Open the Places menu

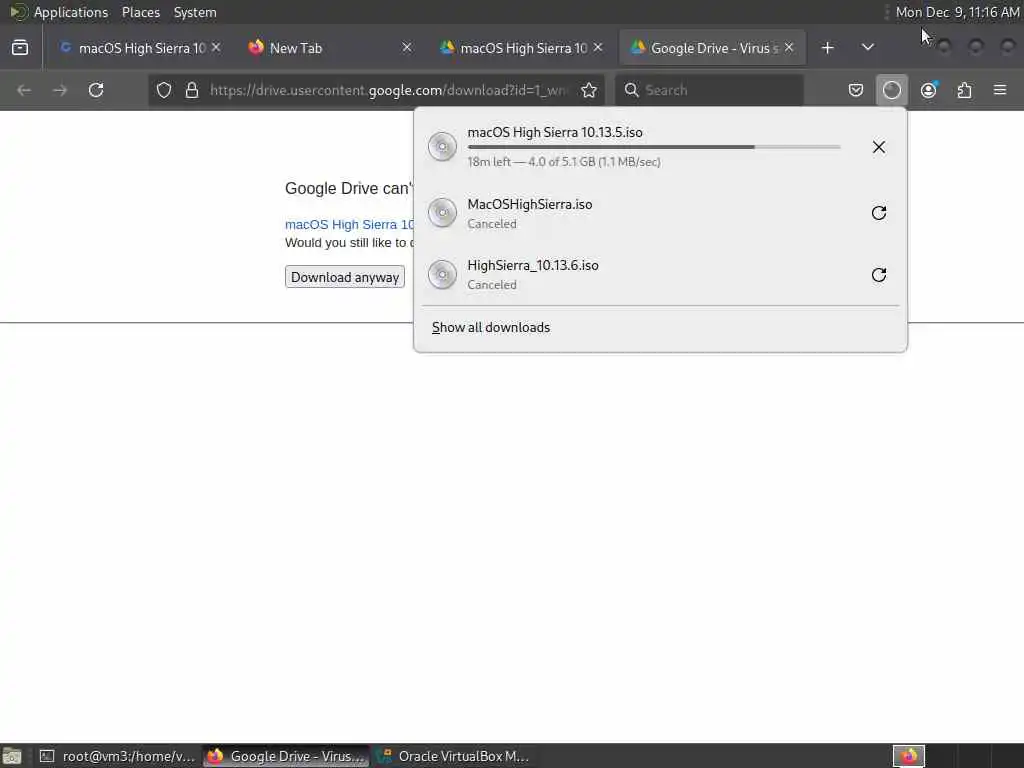[x=141, y=12]
